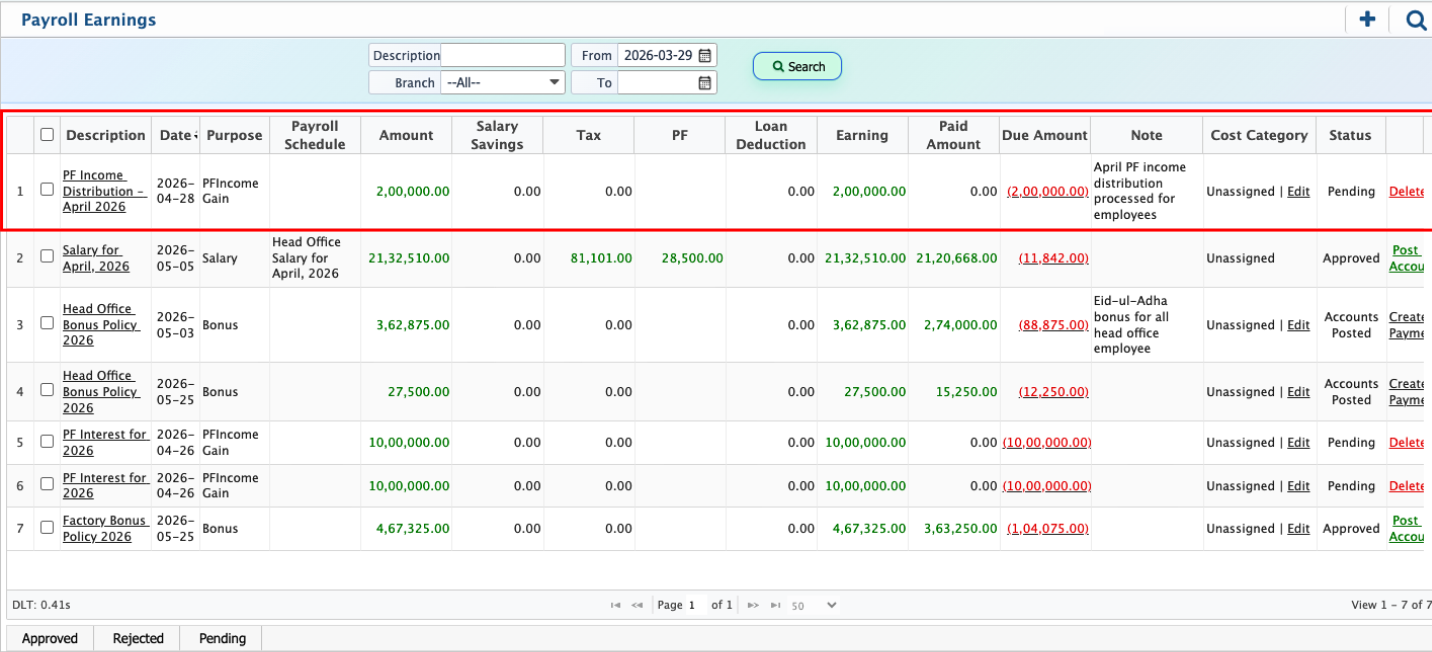Open PF Income Distribution – April 2026 link
1432x652 pixels.
103,191
